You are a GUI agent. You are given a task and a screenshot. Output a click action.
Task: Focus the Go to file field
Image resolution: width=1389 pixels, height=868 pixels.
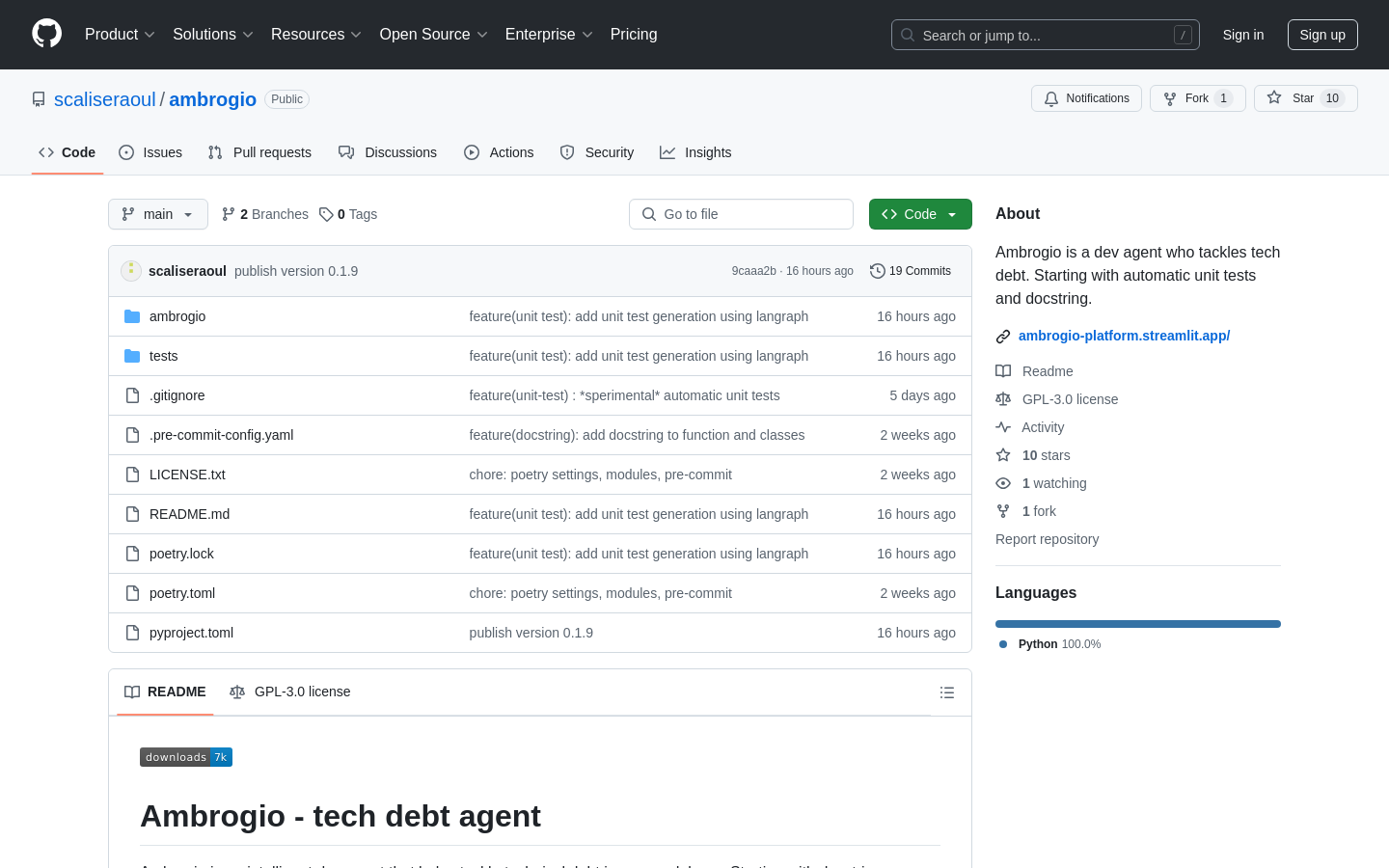click(x=741, y=214)
